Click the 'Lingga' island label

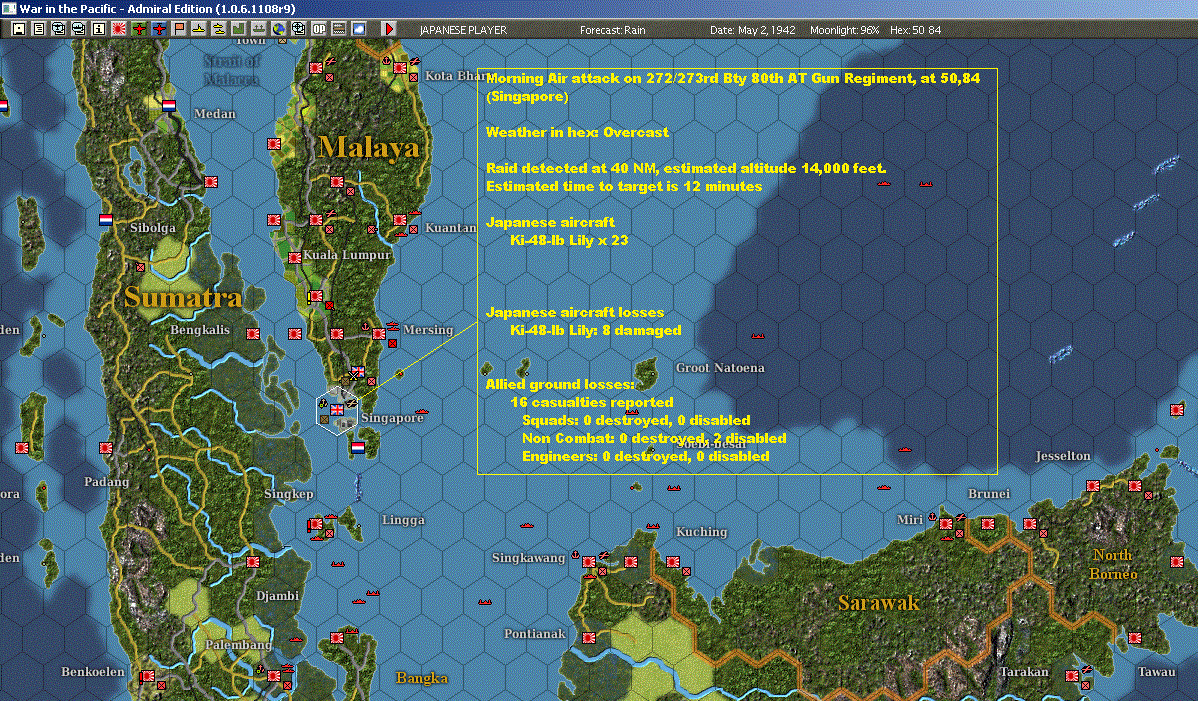tap(403, 520)
